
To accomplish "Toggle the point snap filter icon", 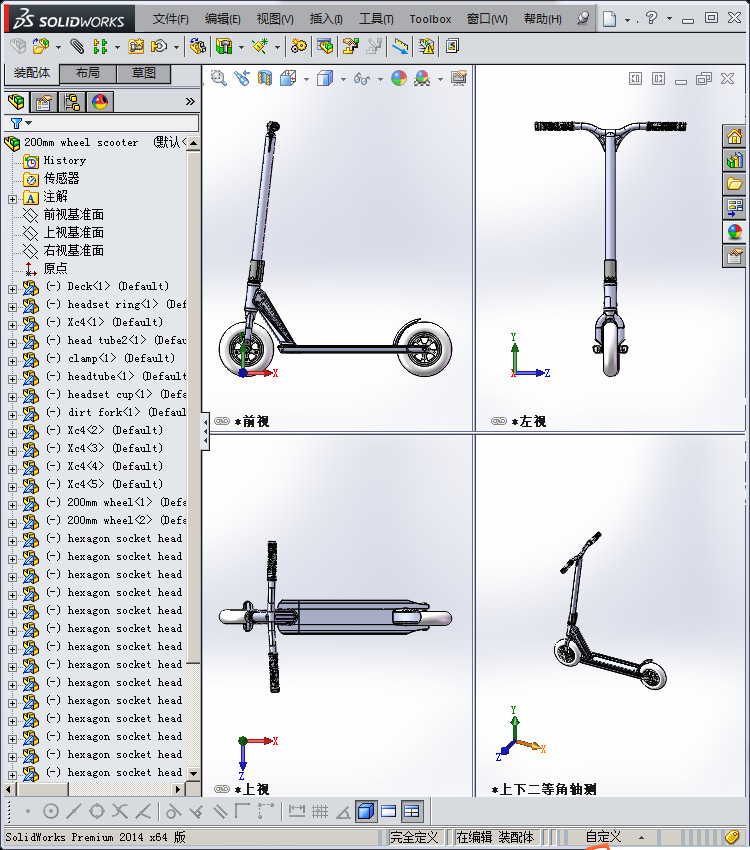I will (28, 812).
